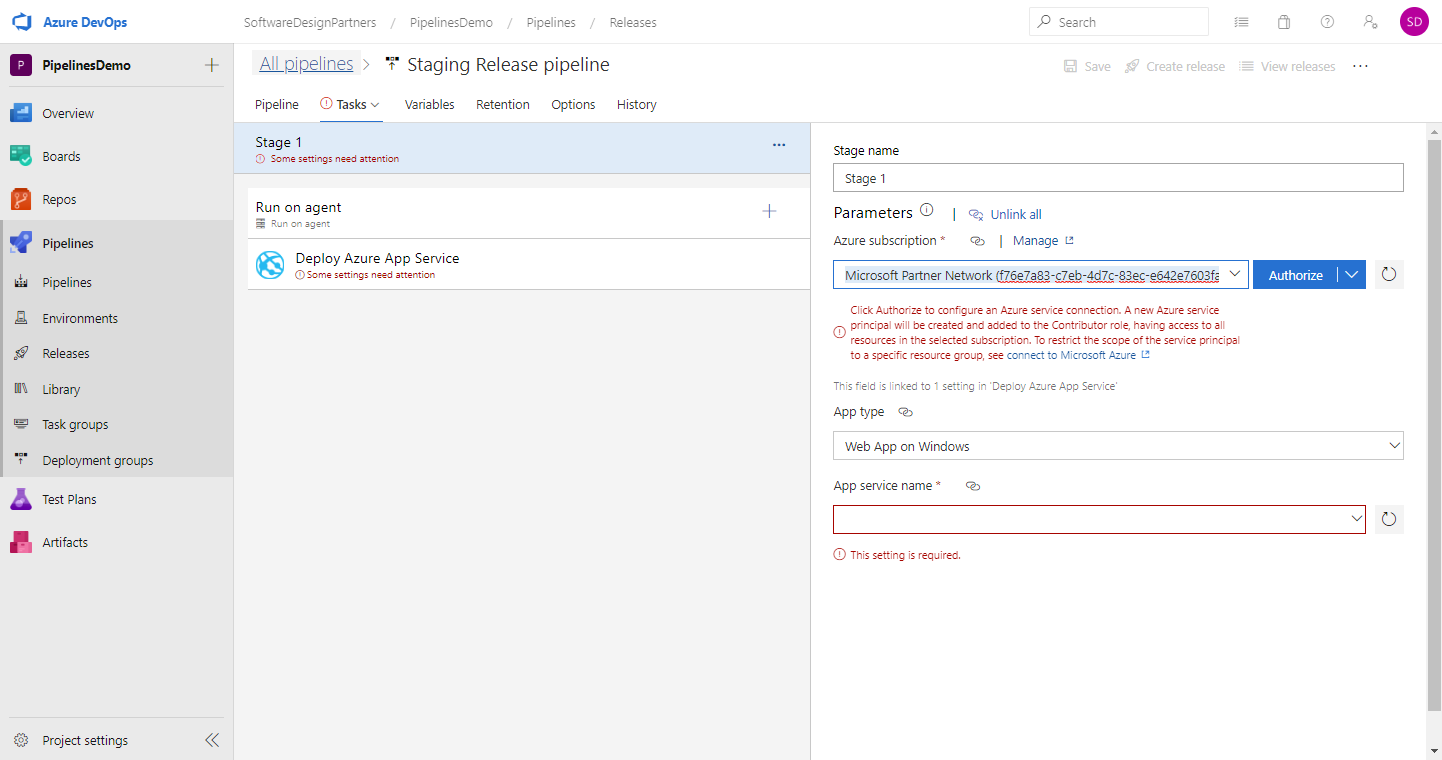Open Boards from the left sidebar
This screenshot has height=760, width=1442.
[62, 156]
